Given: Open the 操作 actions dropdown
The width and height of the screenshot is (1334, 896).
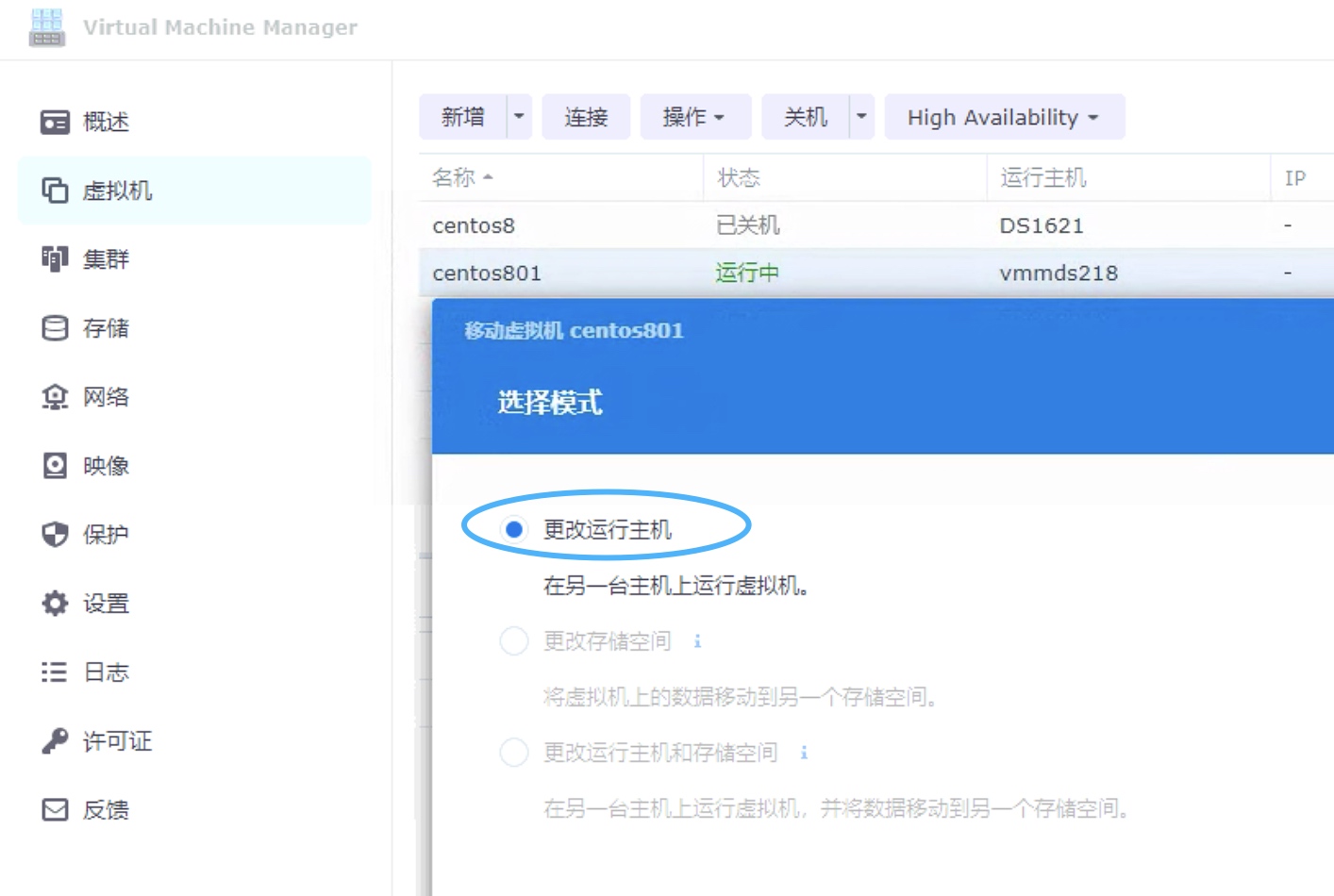Looking at the screenshot, I should [x=695, y=117].
